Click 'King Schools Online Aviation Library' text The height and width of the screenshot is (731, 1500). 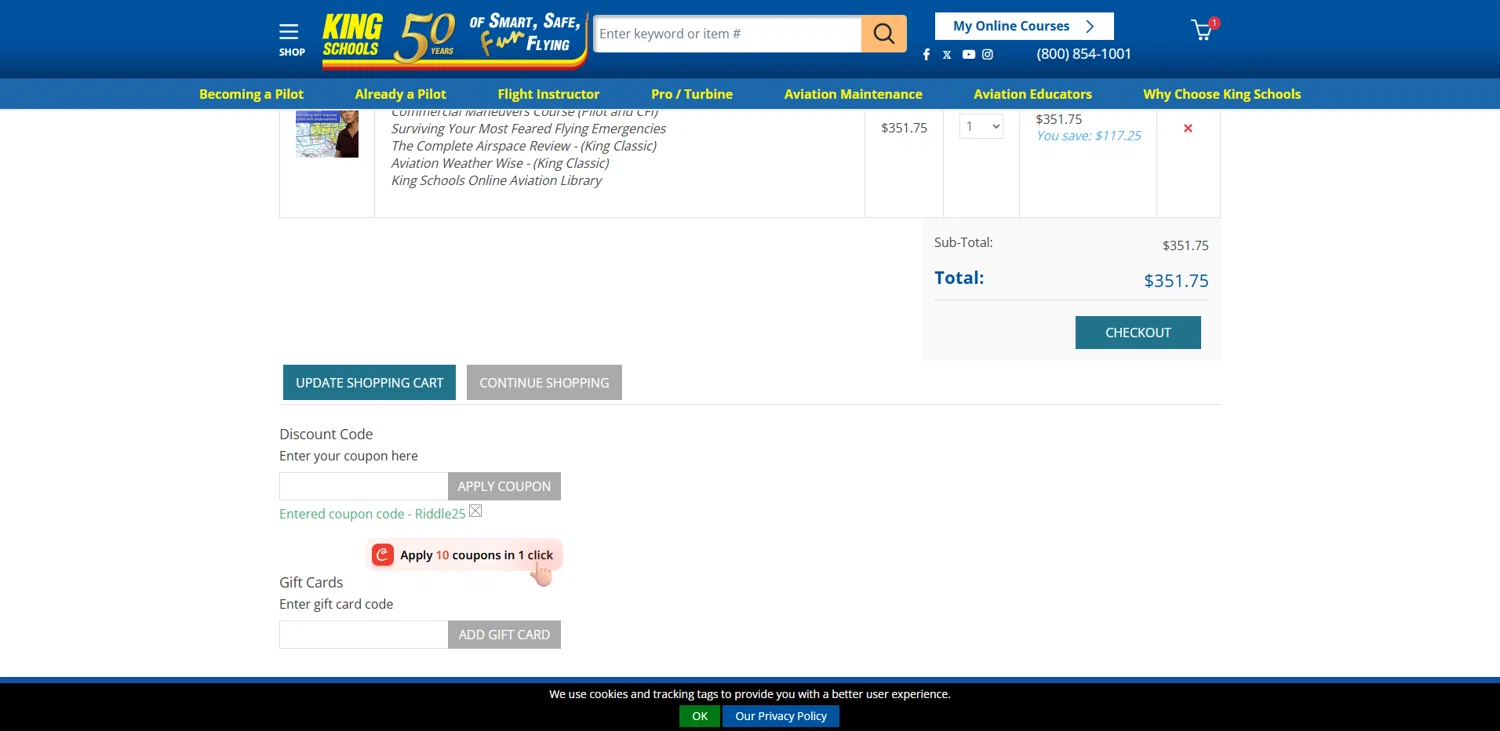pyautogui.click(x=496, y=181)
